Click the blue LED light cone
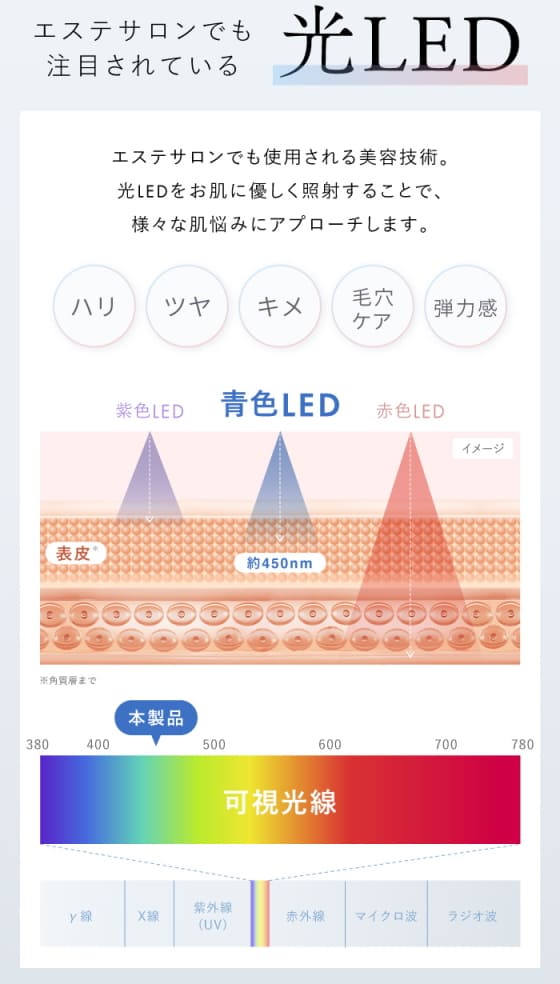 click(x=280, y=486)
